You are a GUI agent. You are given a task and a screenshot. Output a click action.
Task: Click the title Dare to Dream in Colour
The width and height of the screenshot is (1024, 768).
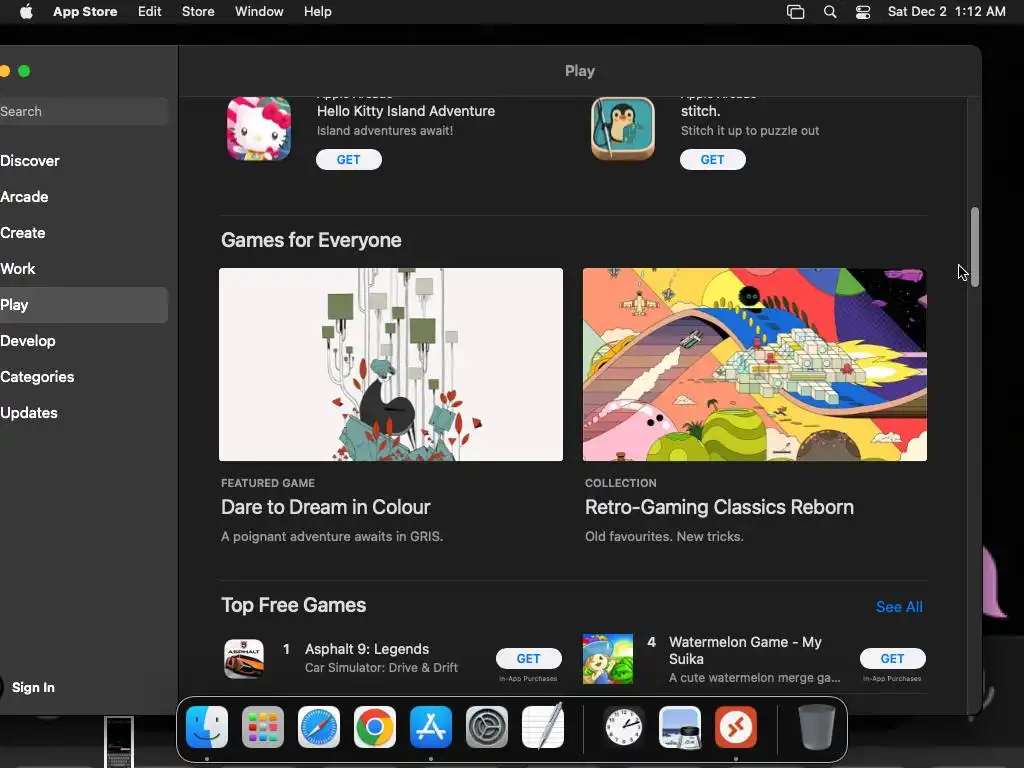pyautogui.click(x=325, y=507)
